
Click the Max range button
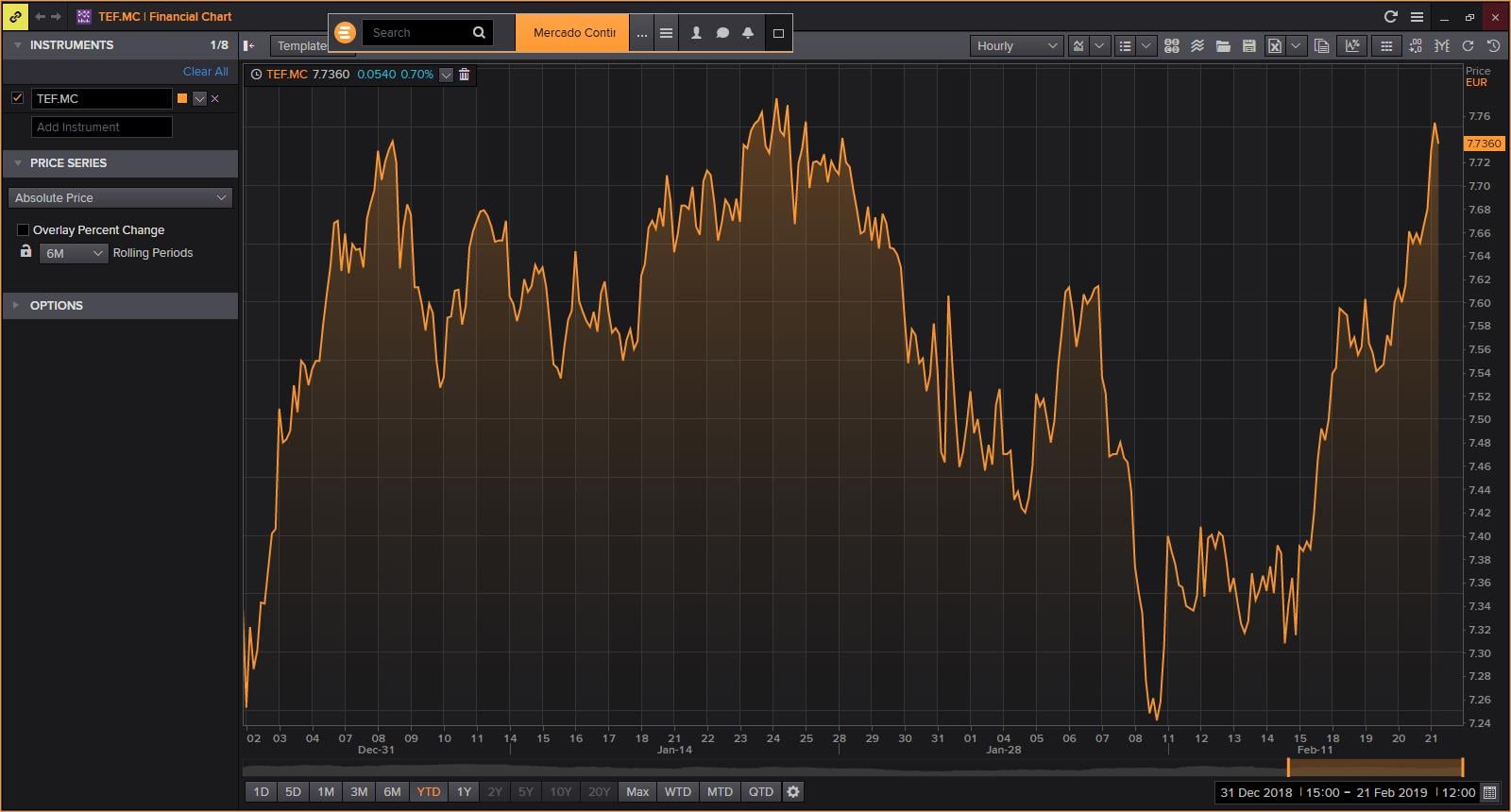click(637, 791)
